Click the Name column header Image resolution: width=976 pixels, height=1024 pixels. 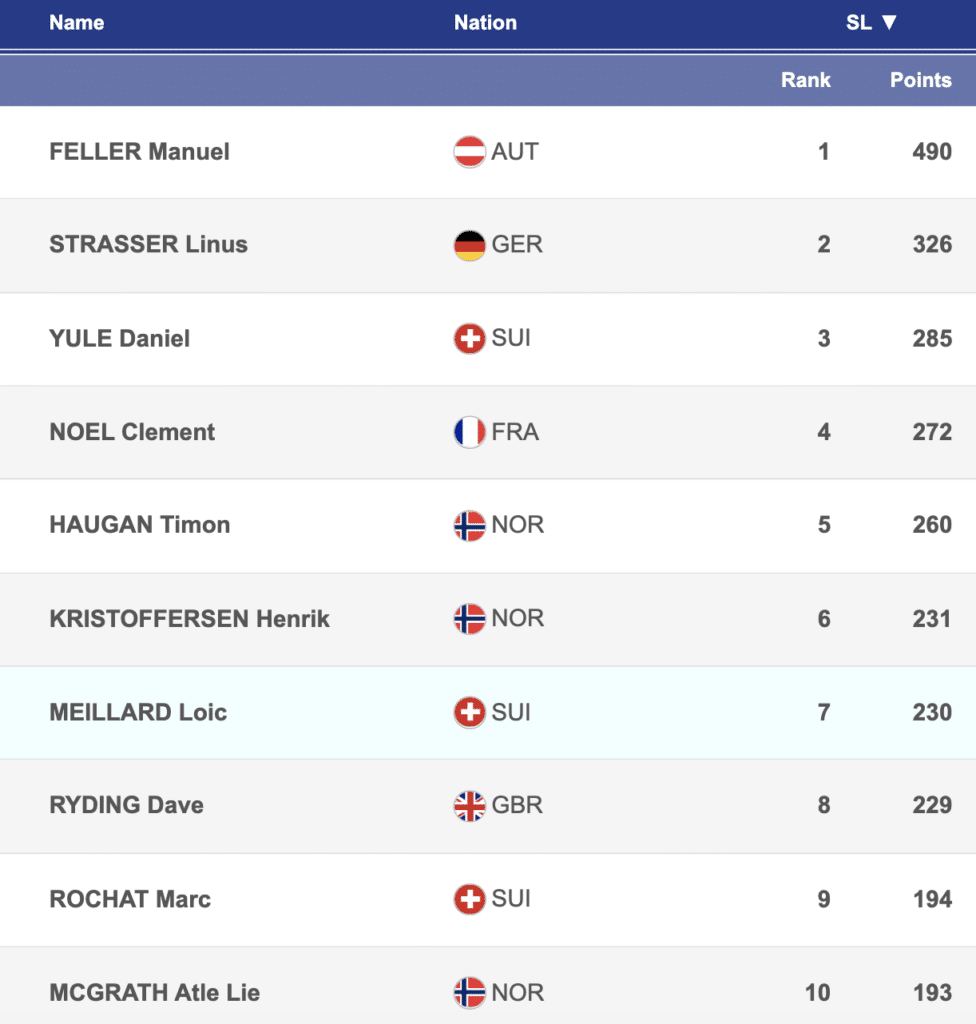coord(77,22)
